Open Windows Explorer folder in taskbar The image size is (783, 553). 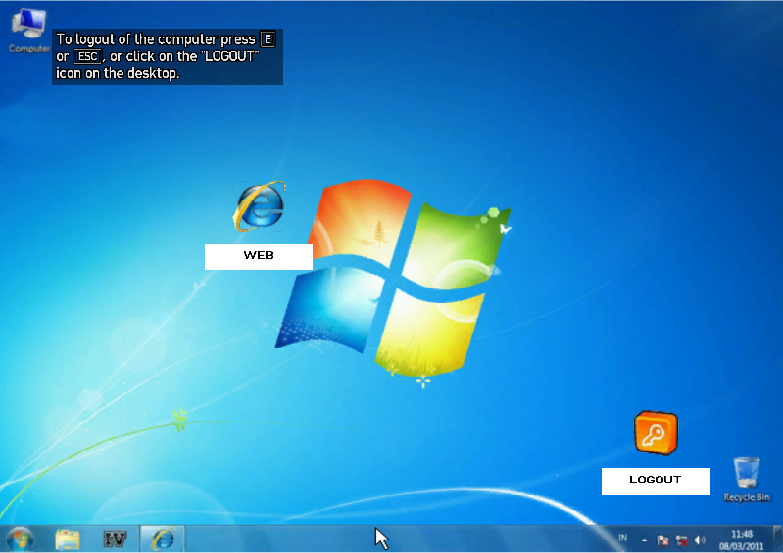[67, 540]
